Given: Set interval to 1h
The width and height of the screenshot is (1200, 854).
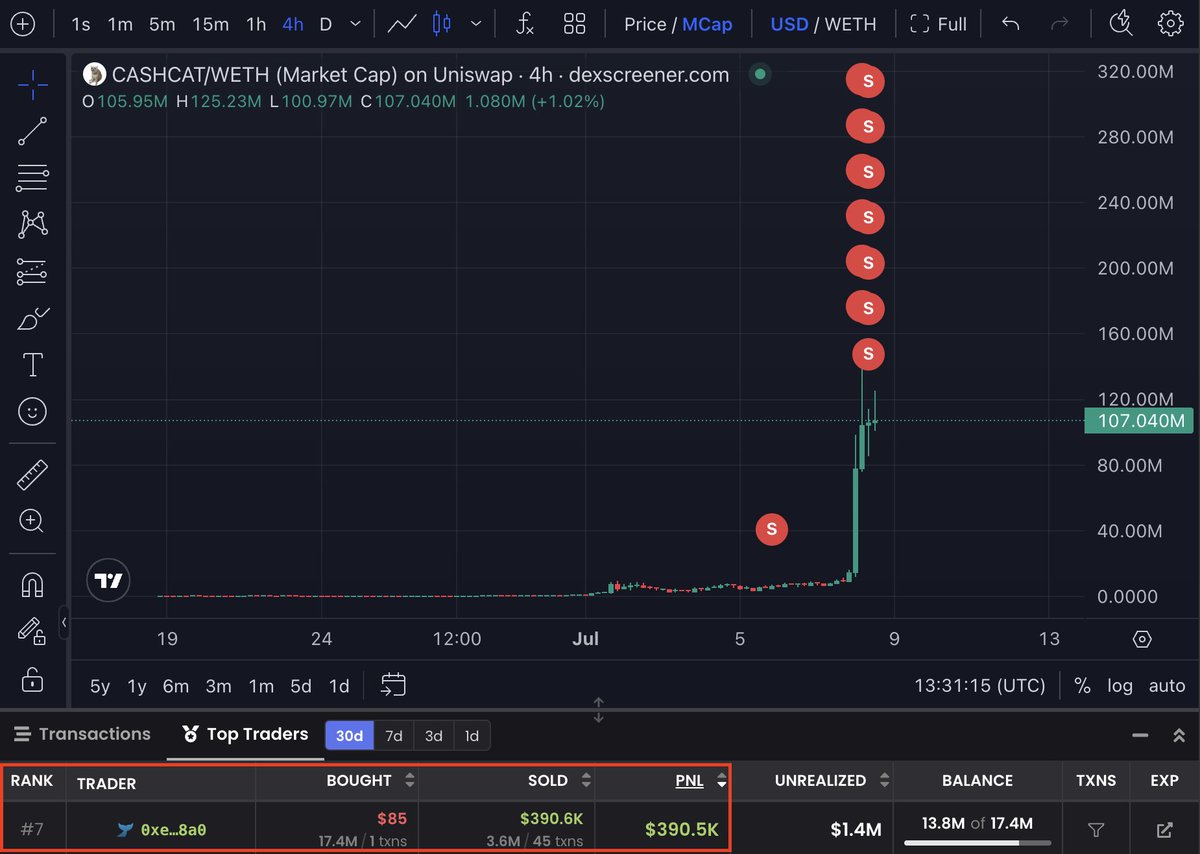Looking at the screenshot, I should tap(256, 24).
